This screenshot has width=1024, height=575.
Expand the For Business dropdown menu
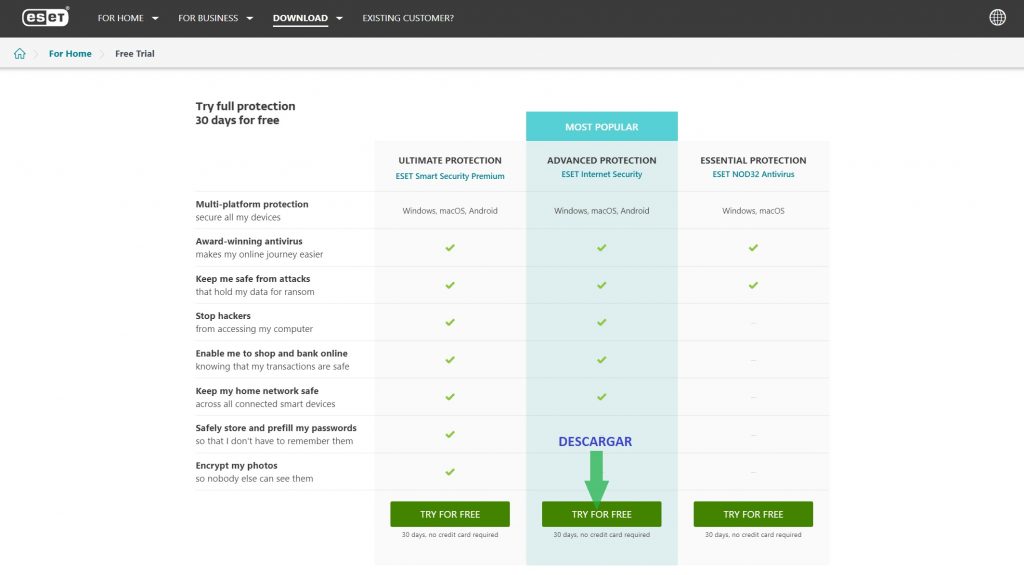pos(215,18)
